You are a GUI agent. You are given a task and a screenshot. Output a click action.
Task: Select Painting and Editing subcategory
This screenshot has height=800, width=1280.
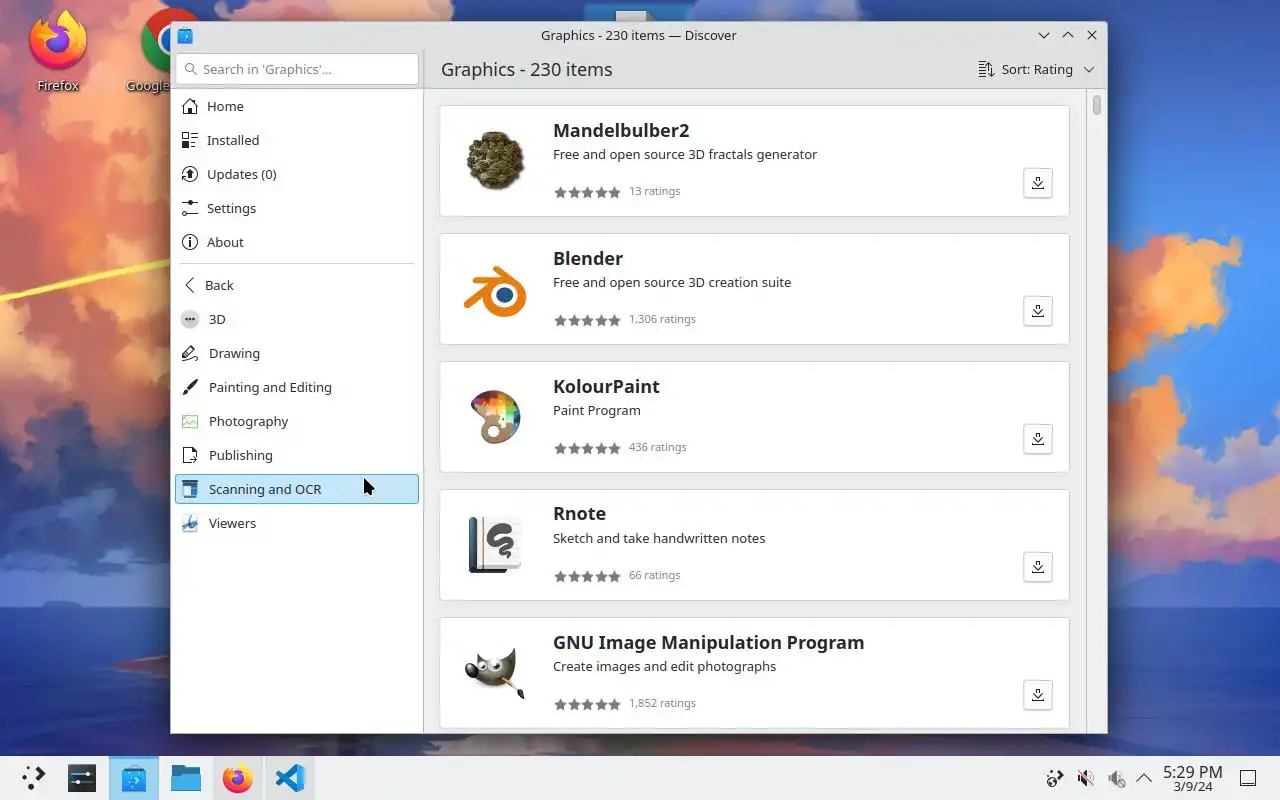[x=297, y=387]
